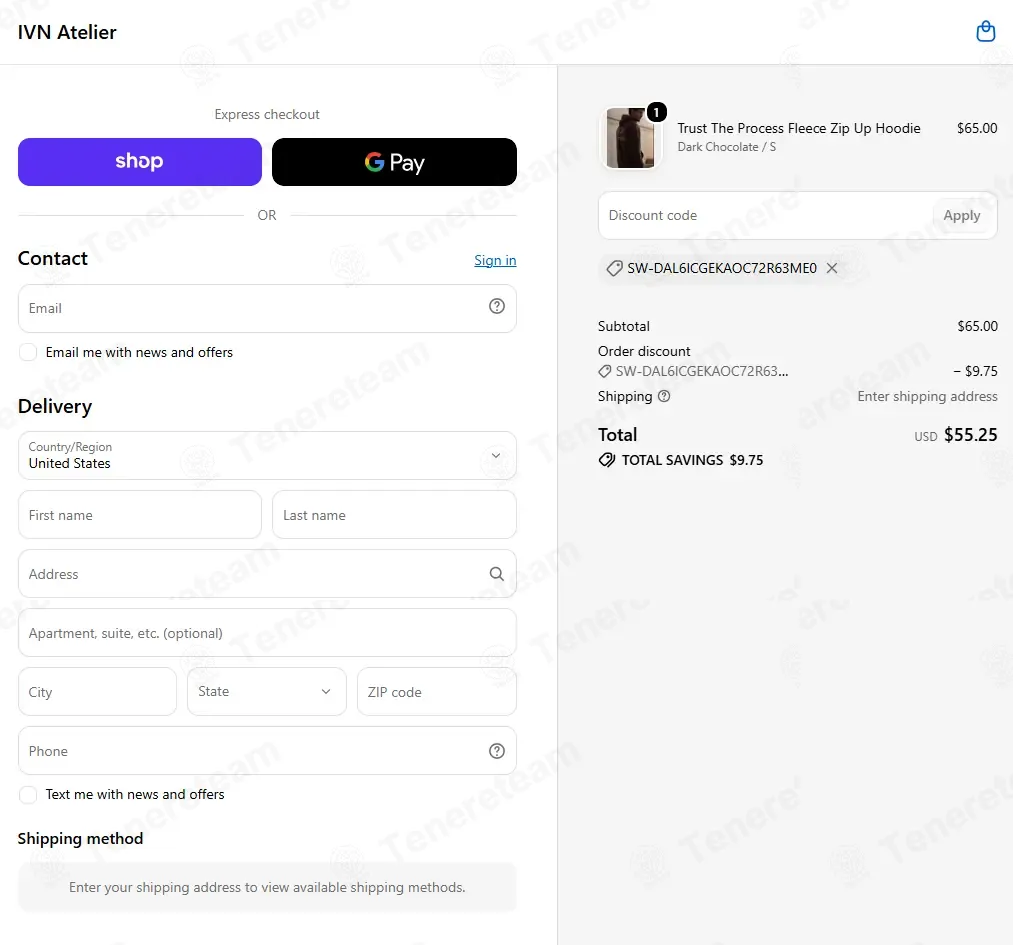Viewport: 1013px width, 945px height.
Task: Click the Trust The Process Fleece Zip Up Hoodie title
Action: click(799, 128)
